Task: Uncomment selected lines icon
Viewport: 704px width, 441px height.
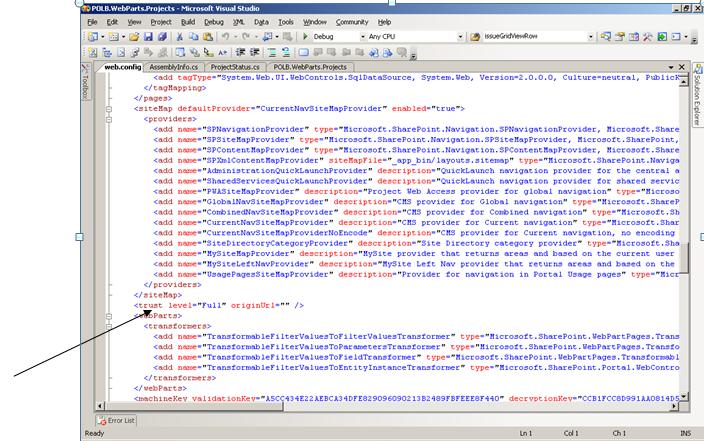Action: tap(286, 53)
